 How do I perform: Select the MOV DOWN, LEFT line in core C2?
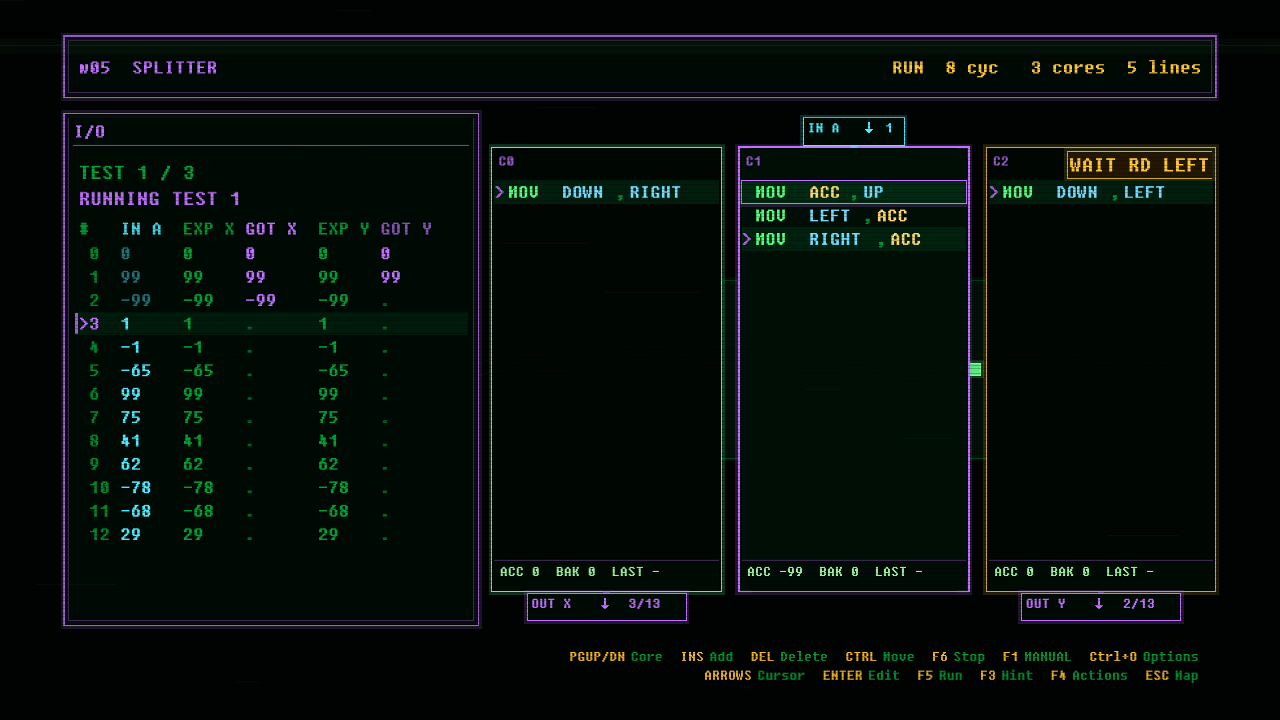[x=1100, y=192]
